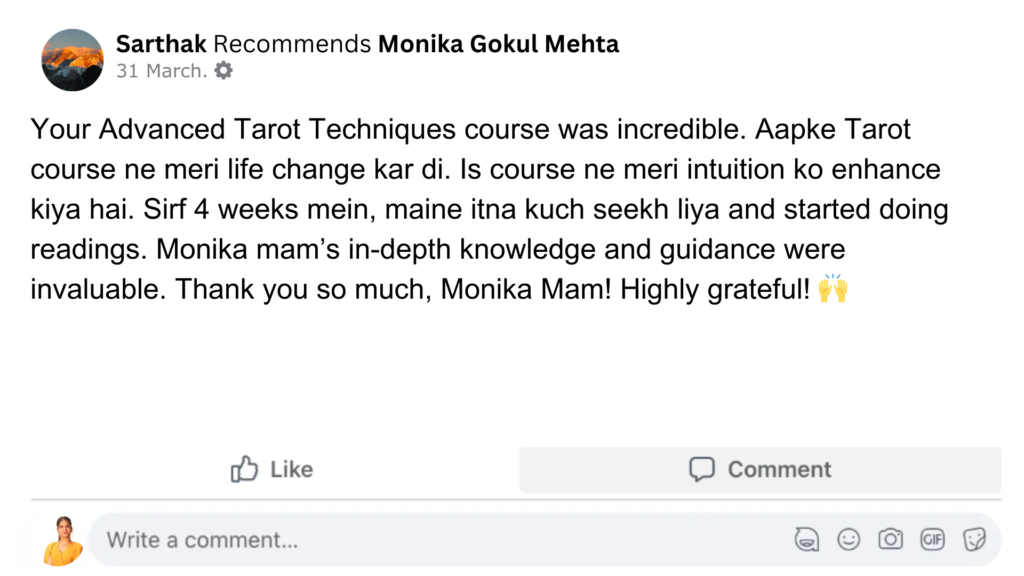Viewport: 1024px width, 576px height.
Task: Open Sarthak's profile name link
Action: [162, 44]
